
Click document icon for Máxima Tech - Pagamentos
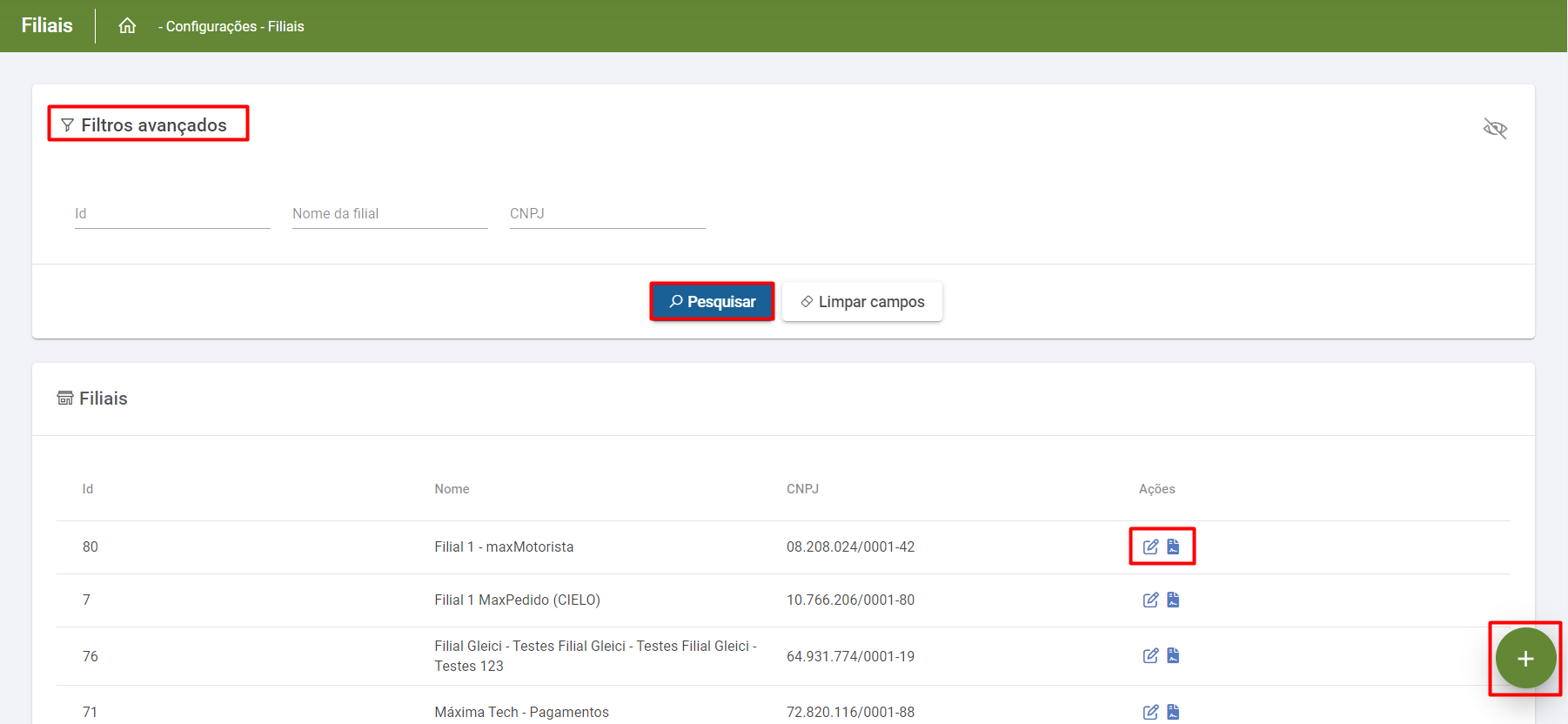point(1173,712)
